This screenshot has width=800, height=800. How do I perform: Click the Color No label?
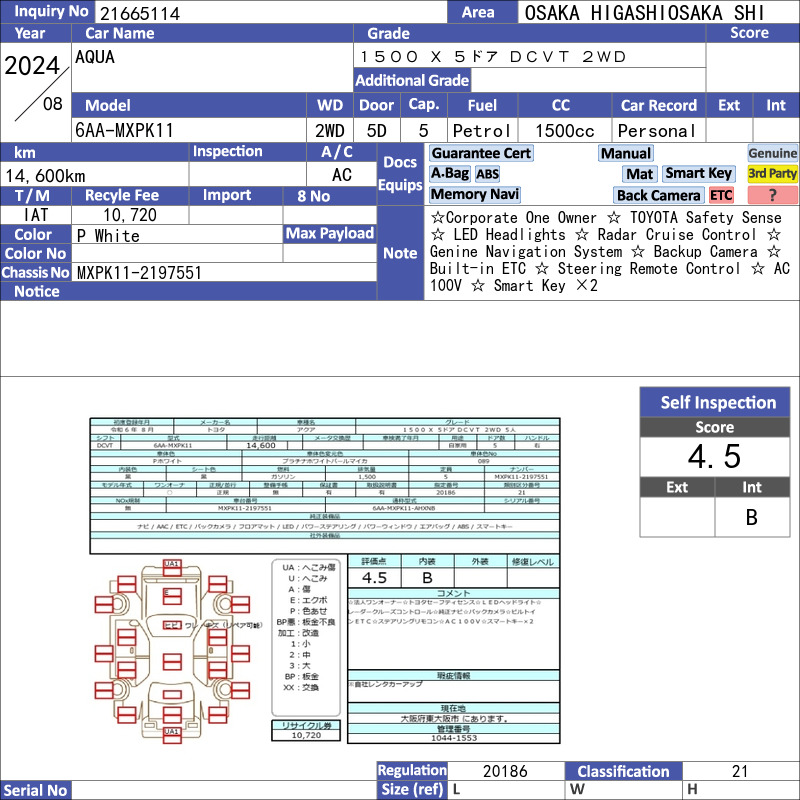click(35, 253)
